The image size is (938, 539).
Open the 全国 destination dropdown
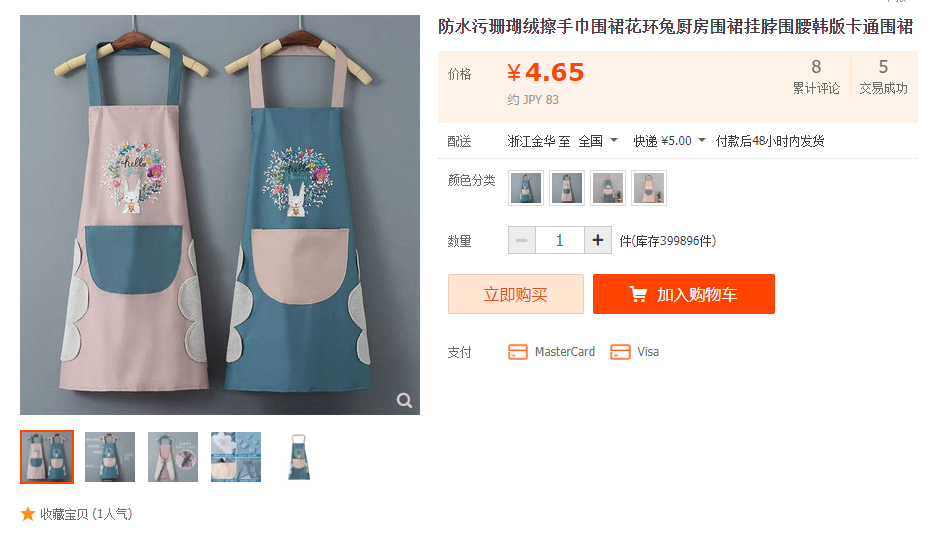tap(598, 141)
